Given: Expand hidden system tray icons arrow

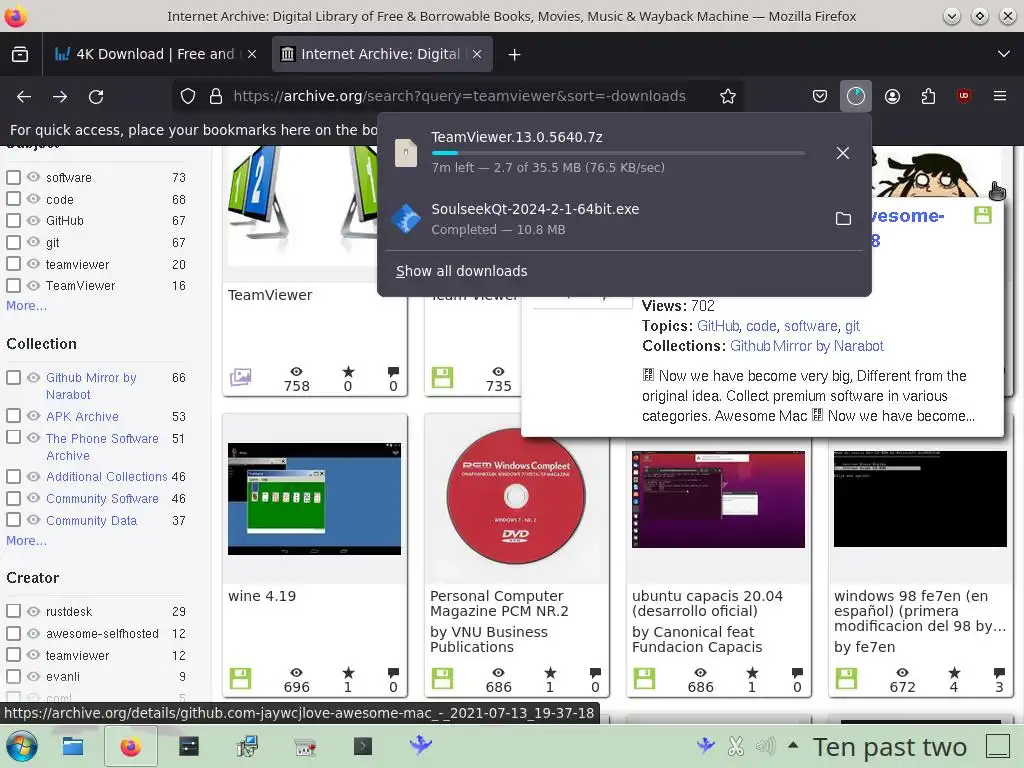Looking at the screenshot, I should pos(793,745).
